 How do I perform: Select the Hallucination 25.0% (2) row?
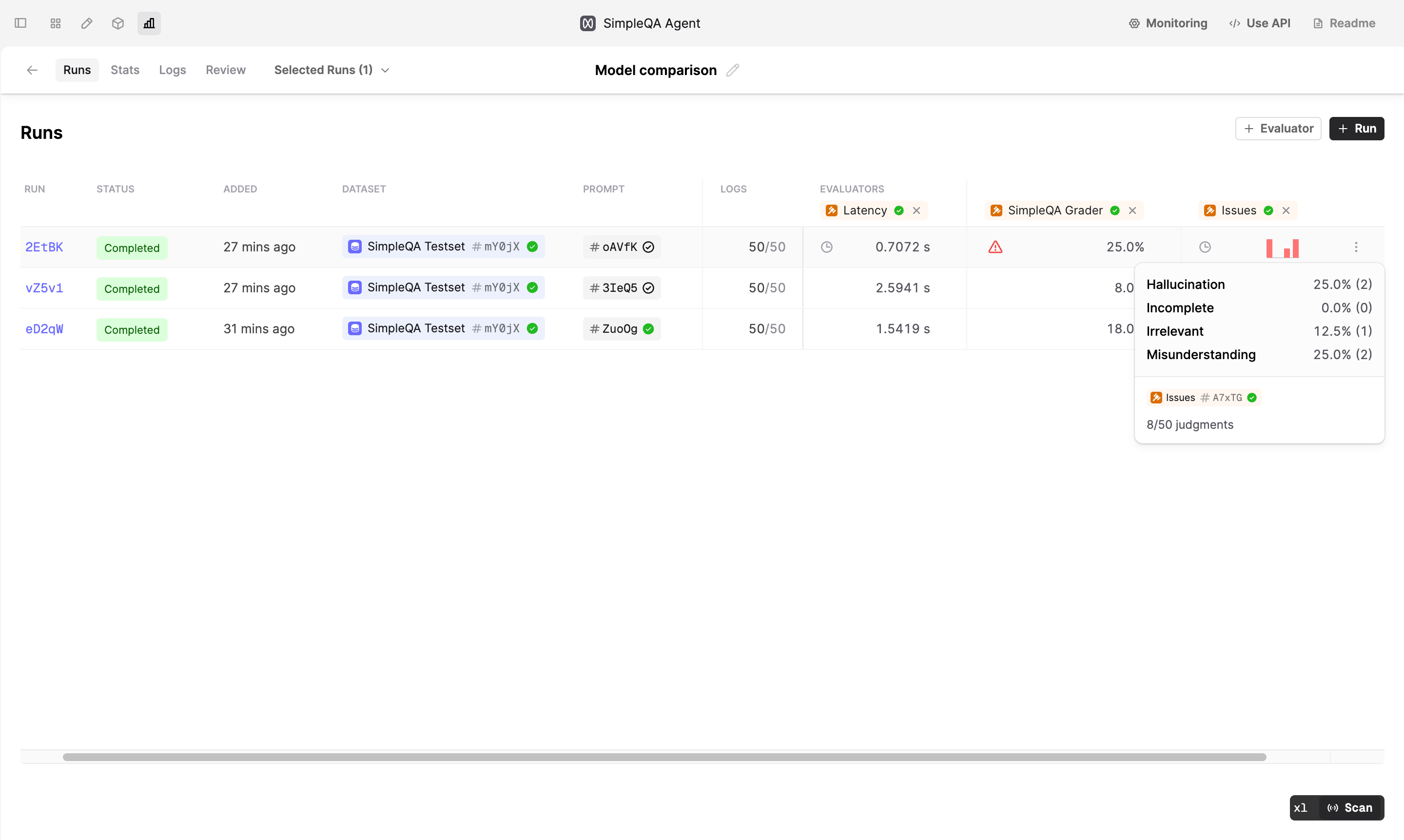[1259, 284]
